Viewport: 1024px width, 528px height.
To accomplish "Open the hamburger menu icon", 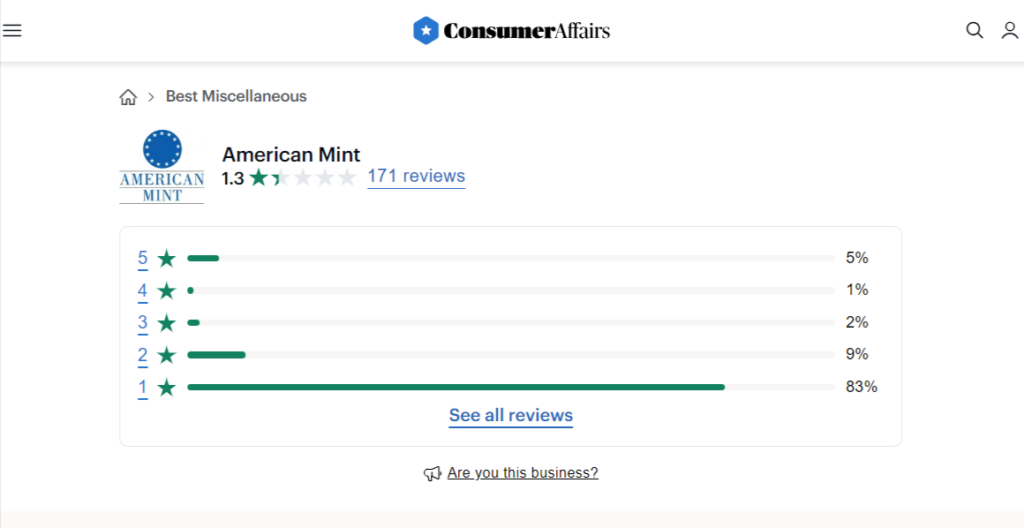I will tap(12, 30).
